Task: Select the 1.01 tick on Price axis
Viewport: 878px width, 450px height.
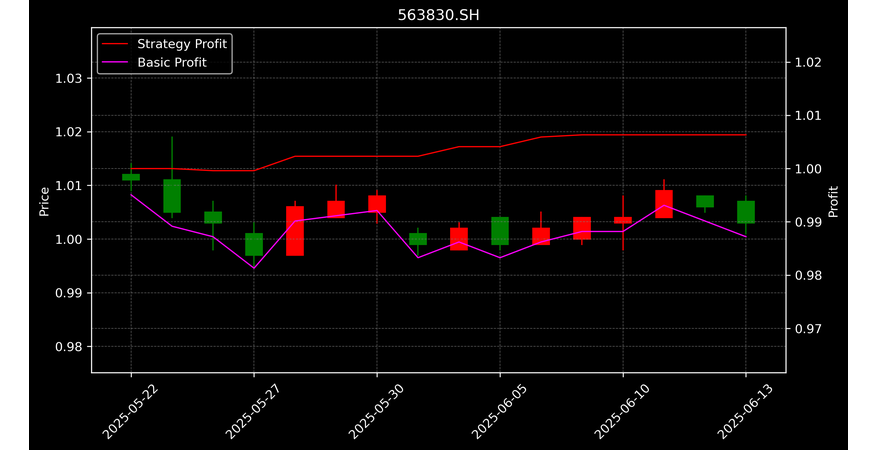Action: [x=69, y=186]
